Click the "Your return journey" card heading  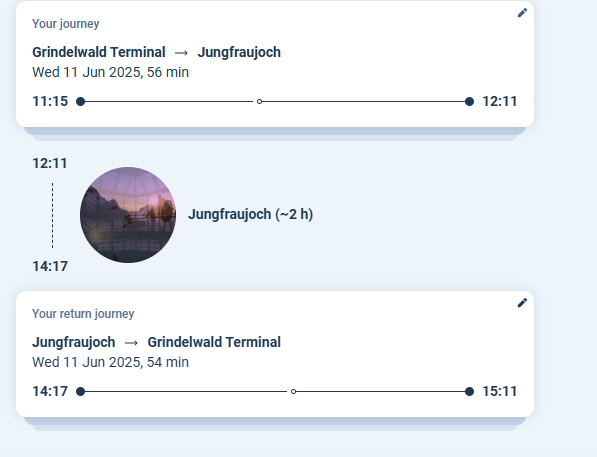83,314
